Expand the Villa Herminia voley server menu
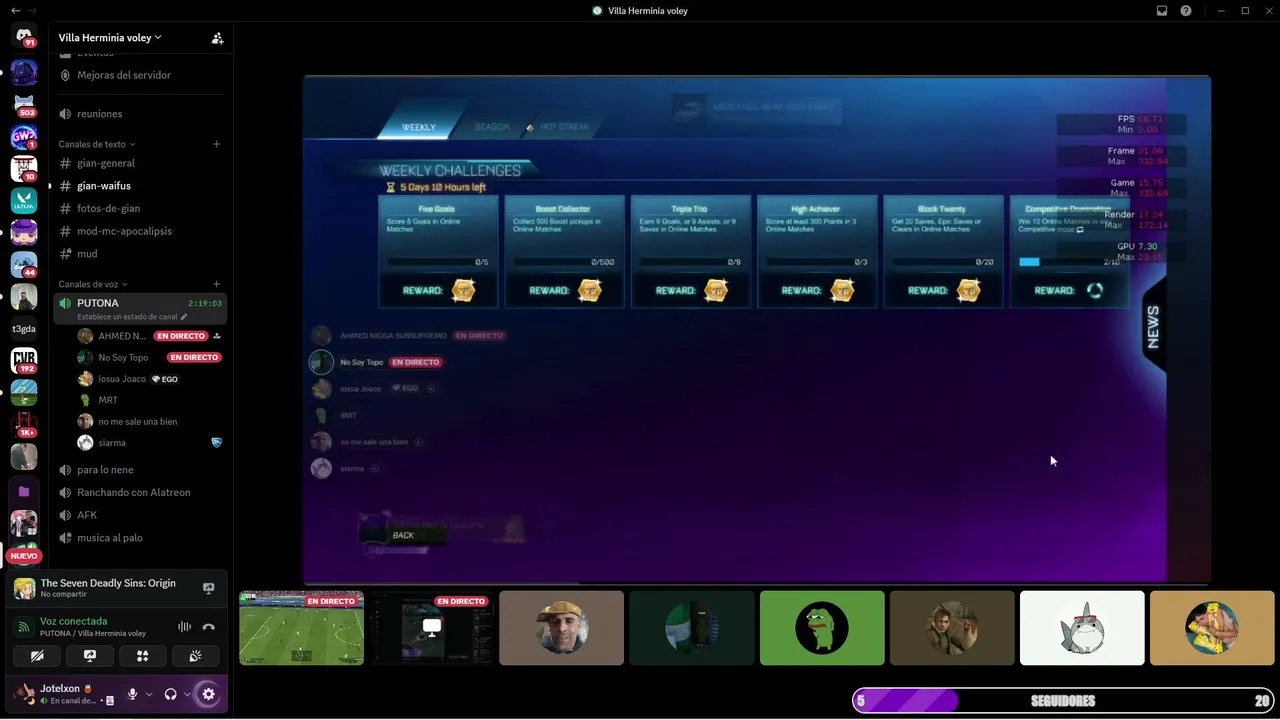The image size is (1280, 720). coord(110,38)
